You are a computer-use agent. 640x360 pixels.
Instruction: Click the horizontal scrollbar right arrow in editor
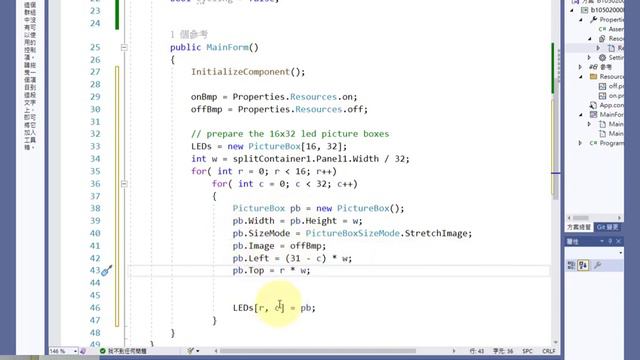(x=453, y=351)
